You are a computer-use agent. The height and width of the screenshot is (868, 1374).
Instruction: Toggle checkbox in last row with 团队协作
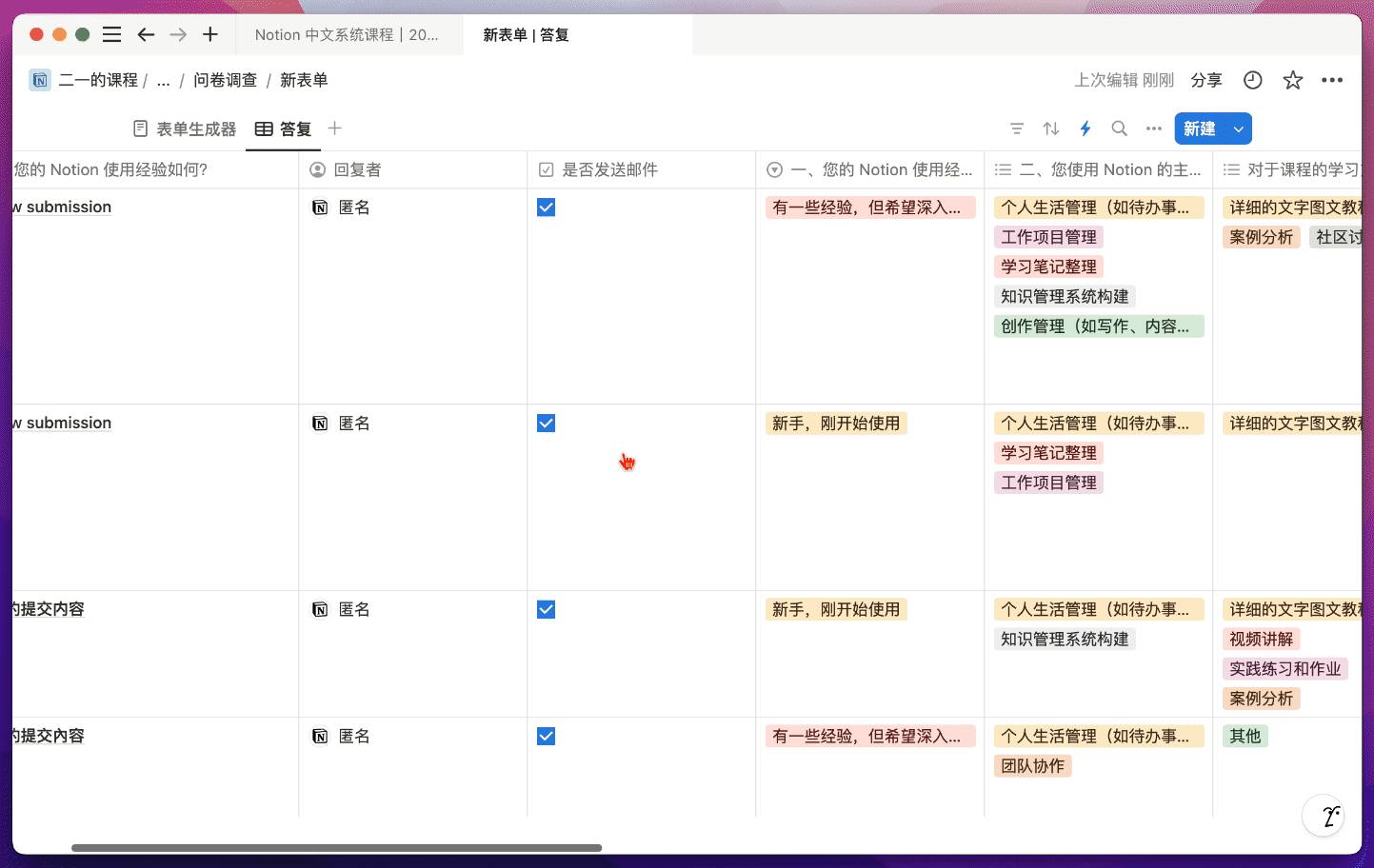click(x=547, y=737)
